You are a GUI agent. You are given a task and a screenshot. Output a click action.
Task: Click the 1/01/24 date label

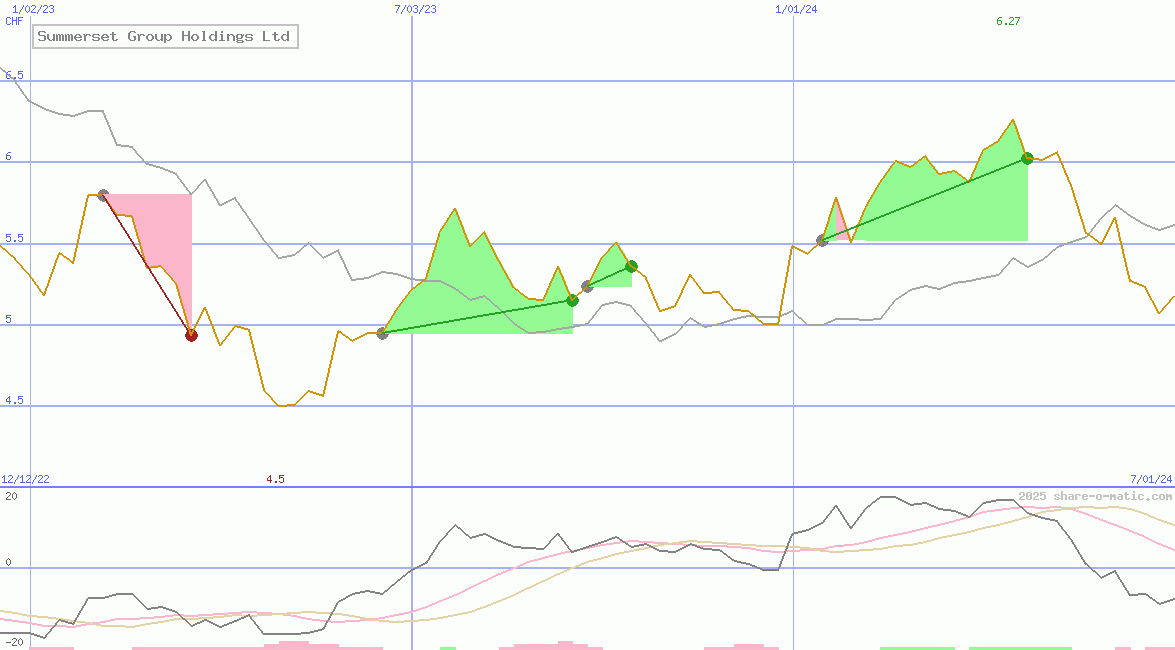(793, 10)
